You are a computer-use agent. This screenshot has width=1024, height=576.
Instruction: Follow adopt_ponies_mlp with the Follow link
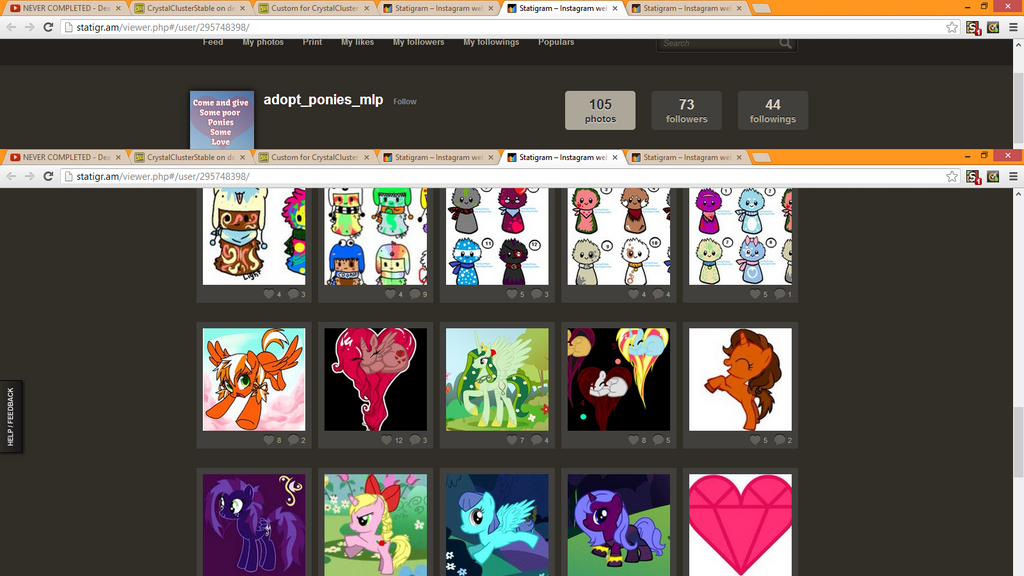point(405,101)
